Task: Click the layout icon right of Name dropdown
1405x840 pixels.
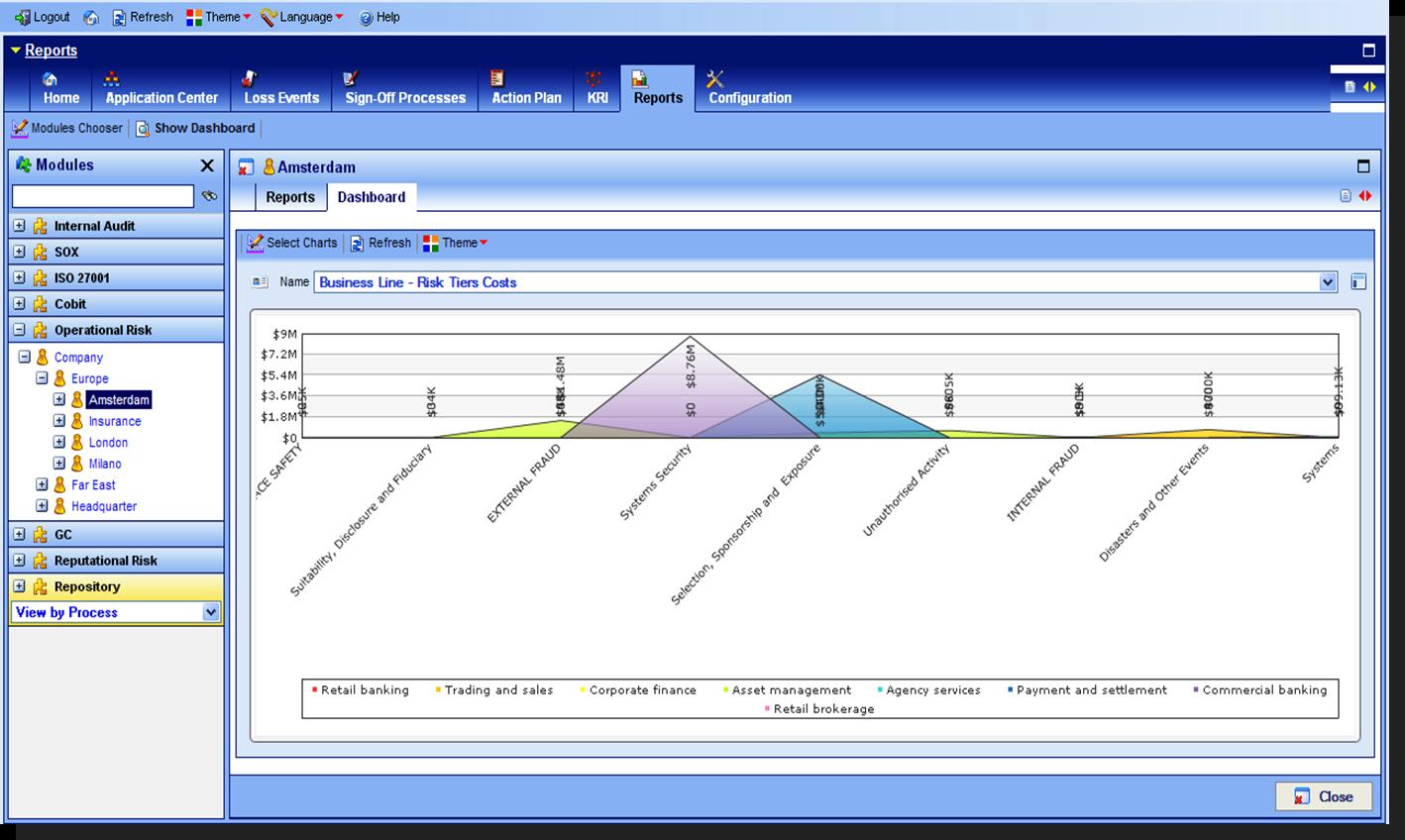Action: point(1358,282)
